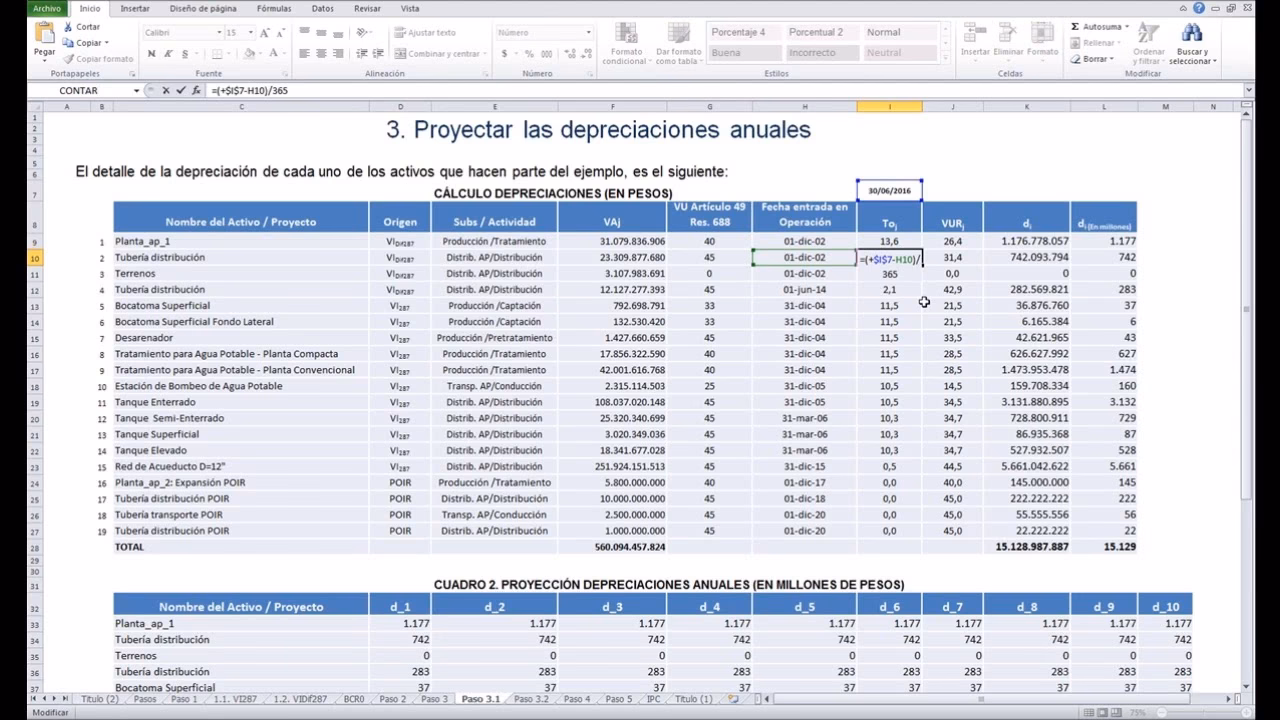Toggle bold N formatting
Screen dimensions: 1280x720
[x=151, y=54]
